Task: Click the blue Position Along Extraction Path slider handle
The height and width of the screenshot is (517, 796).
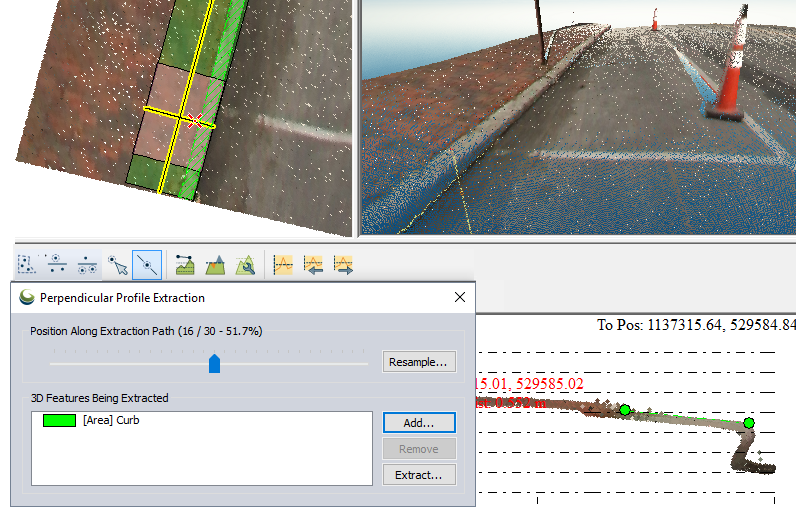Action: point(214,363)
